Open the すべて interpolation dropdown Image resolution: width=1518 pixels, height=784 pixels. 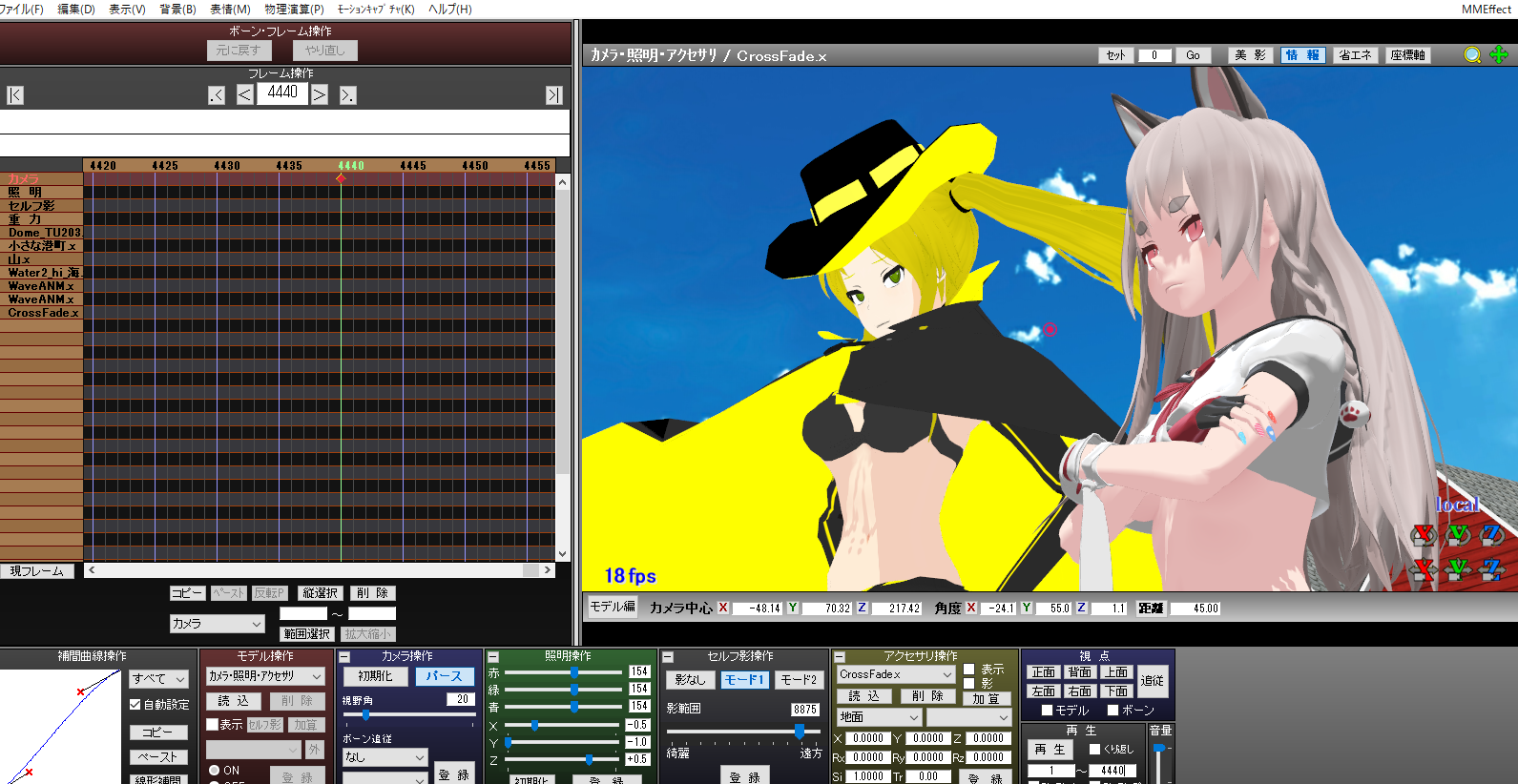pos(158,679)
